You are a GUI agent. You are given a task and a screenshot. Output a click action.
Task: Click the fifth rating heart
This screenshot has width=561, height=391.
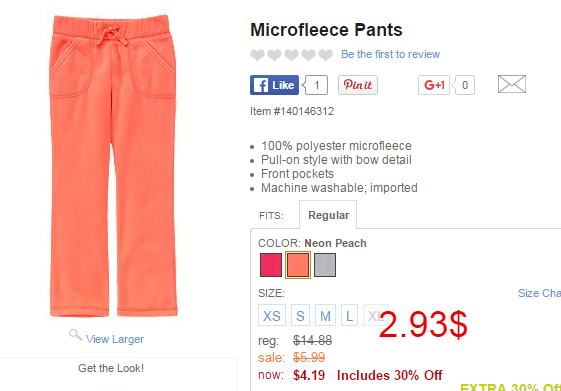[326, 55]
